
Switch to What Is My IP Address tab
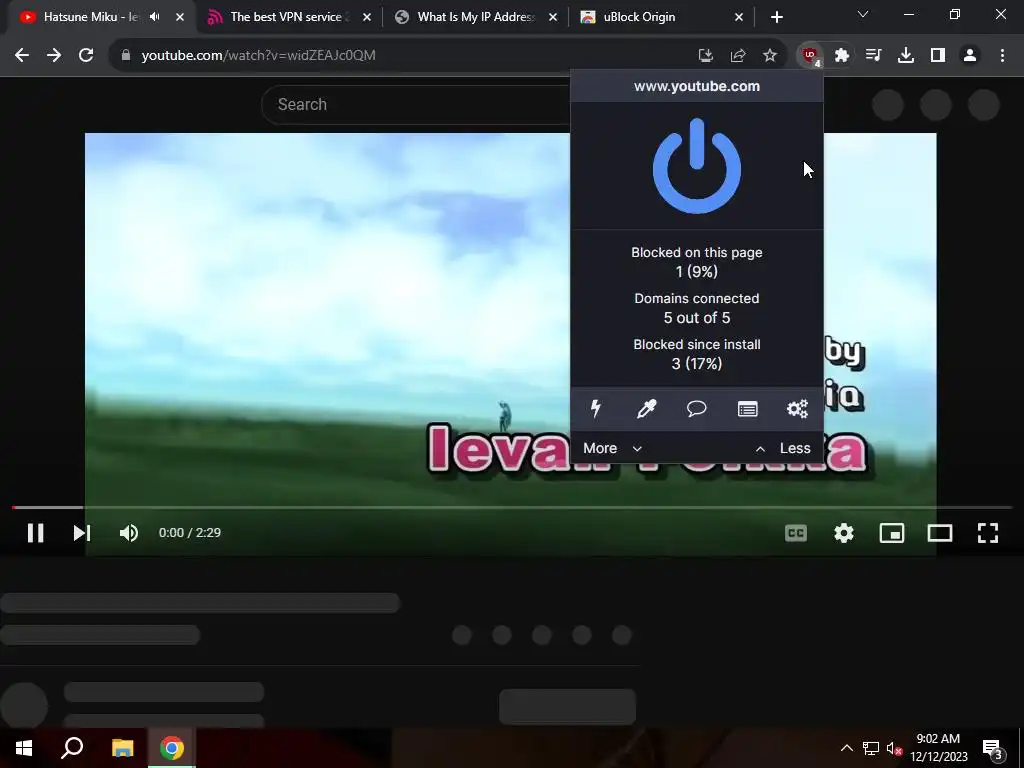pyautogui.click(x=476, y=17)
